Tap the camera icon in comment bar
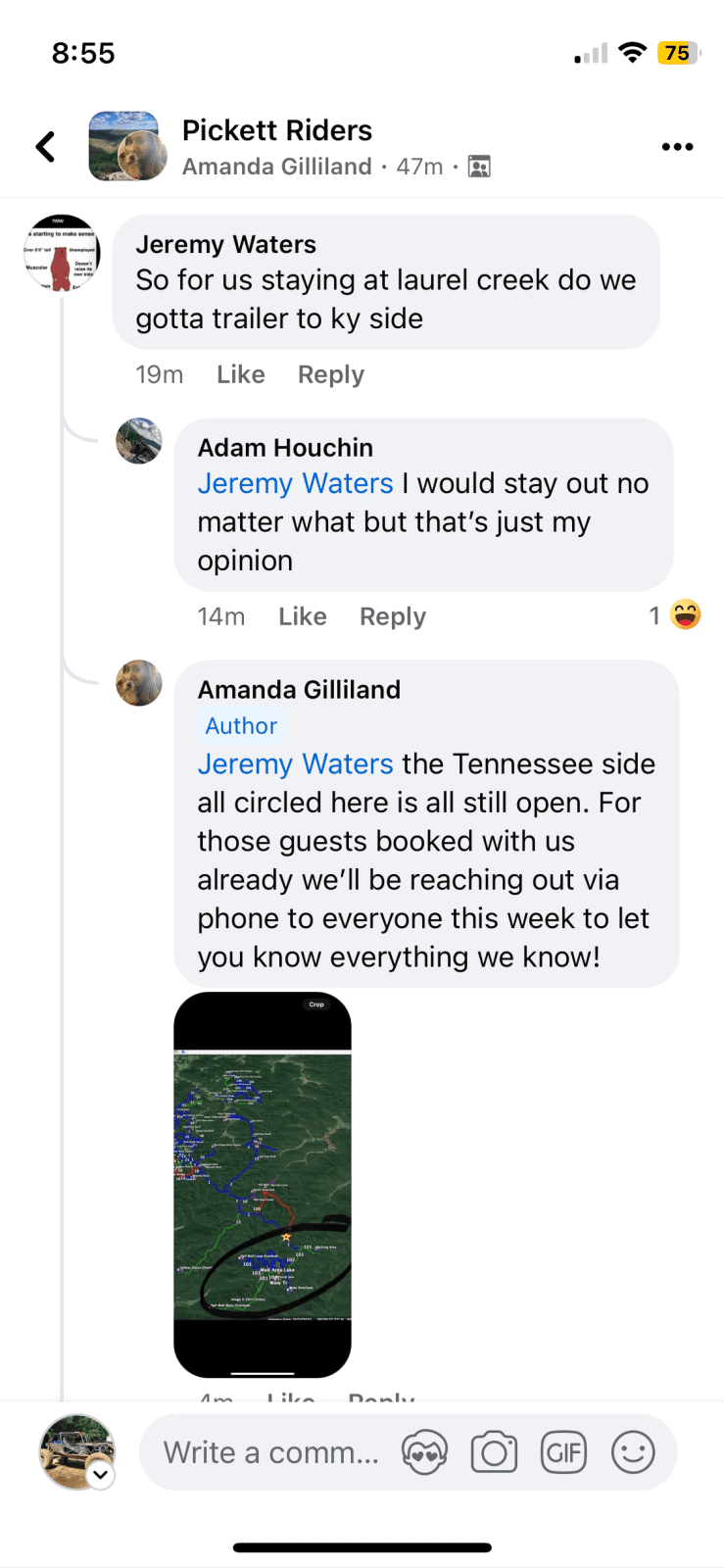724x1568 pixels. pos(495,1452)
